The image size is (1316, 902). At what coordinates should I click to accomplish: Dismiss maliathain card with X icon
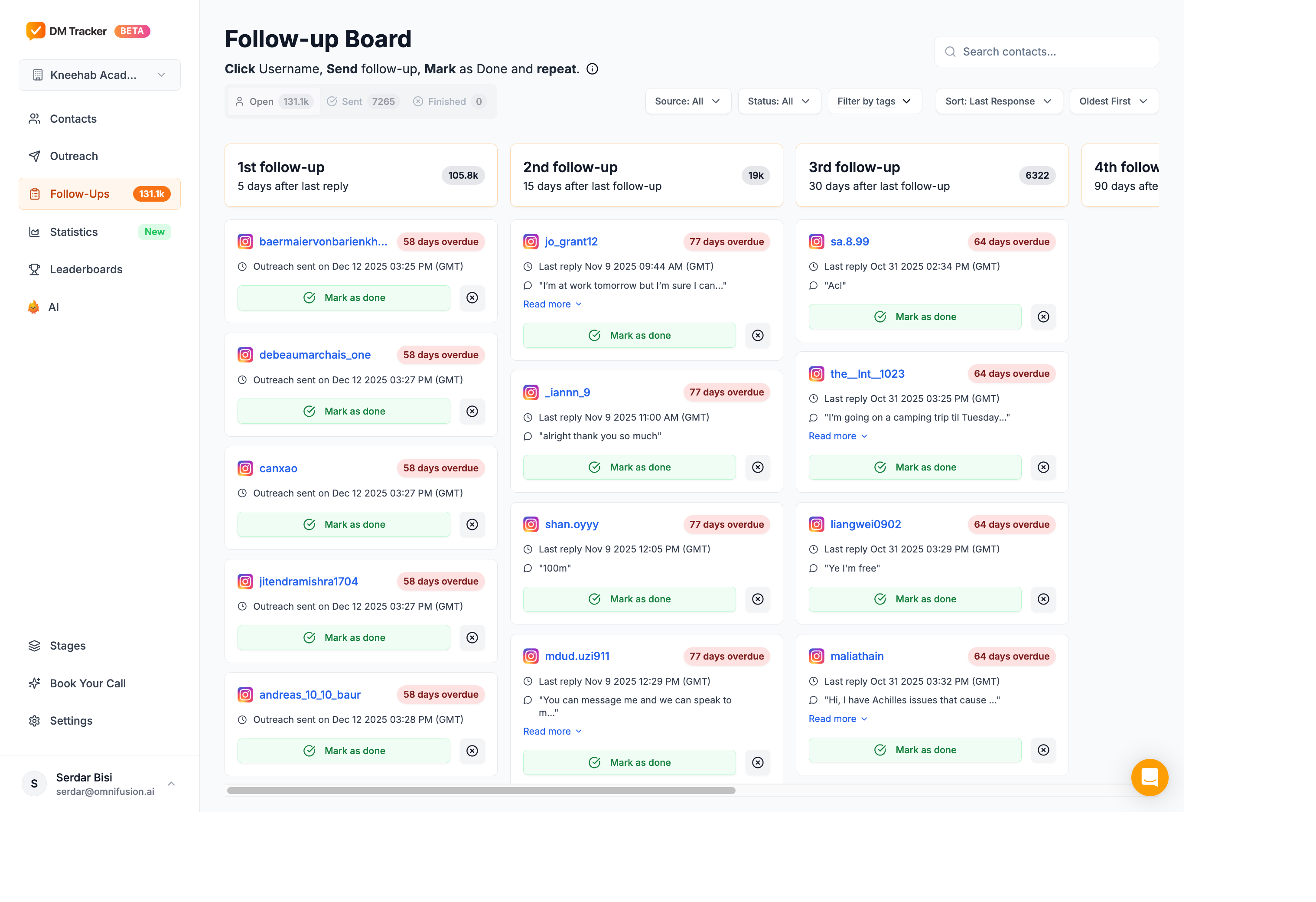click(x=1043, y=750)
